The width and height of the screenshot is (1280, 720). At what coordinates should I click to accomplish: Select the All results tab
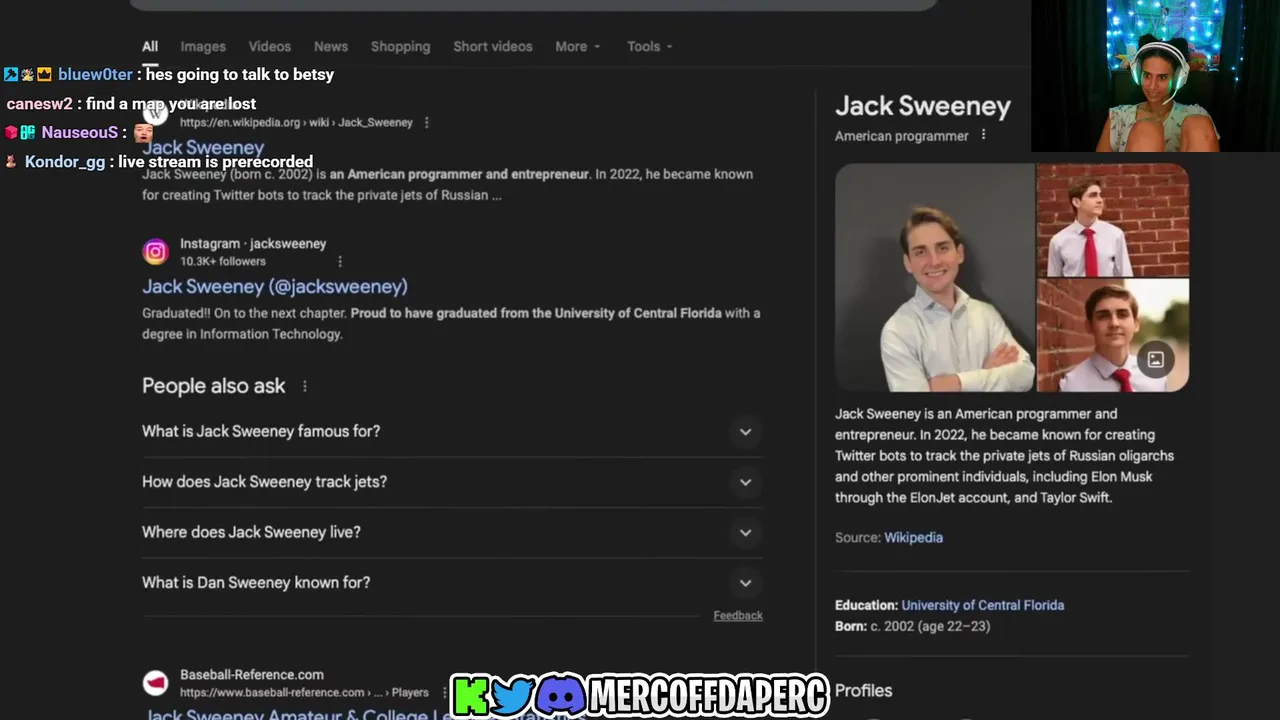tap(150, 46)
